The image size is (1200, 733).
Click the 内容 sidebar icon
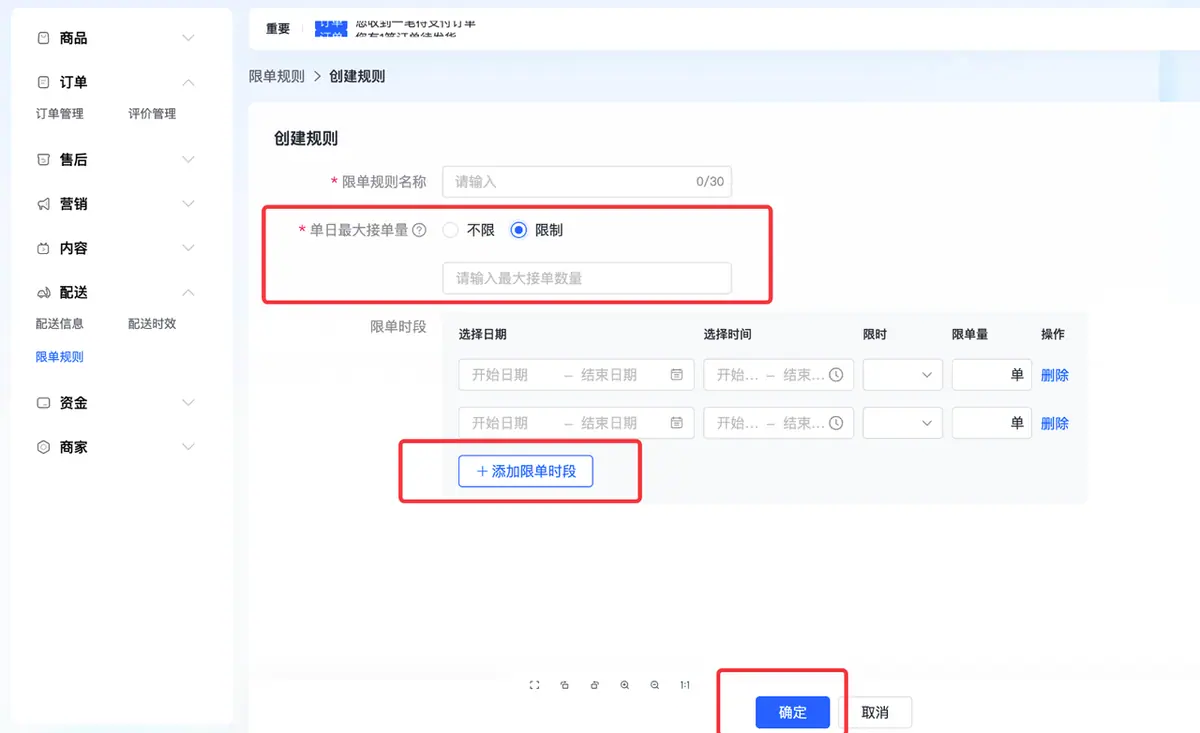coord(43,248)
